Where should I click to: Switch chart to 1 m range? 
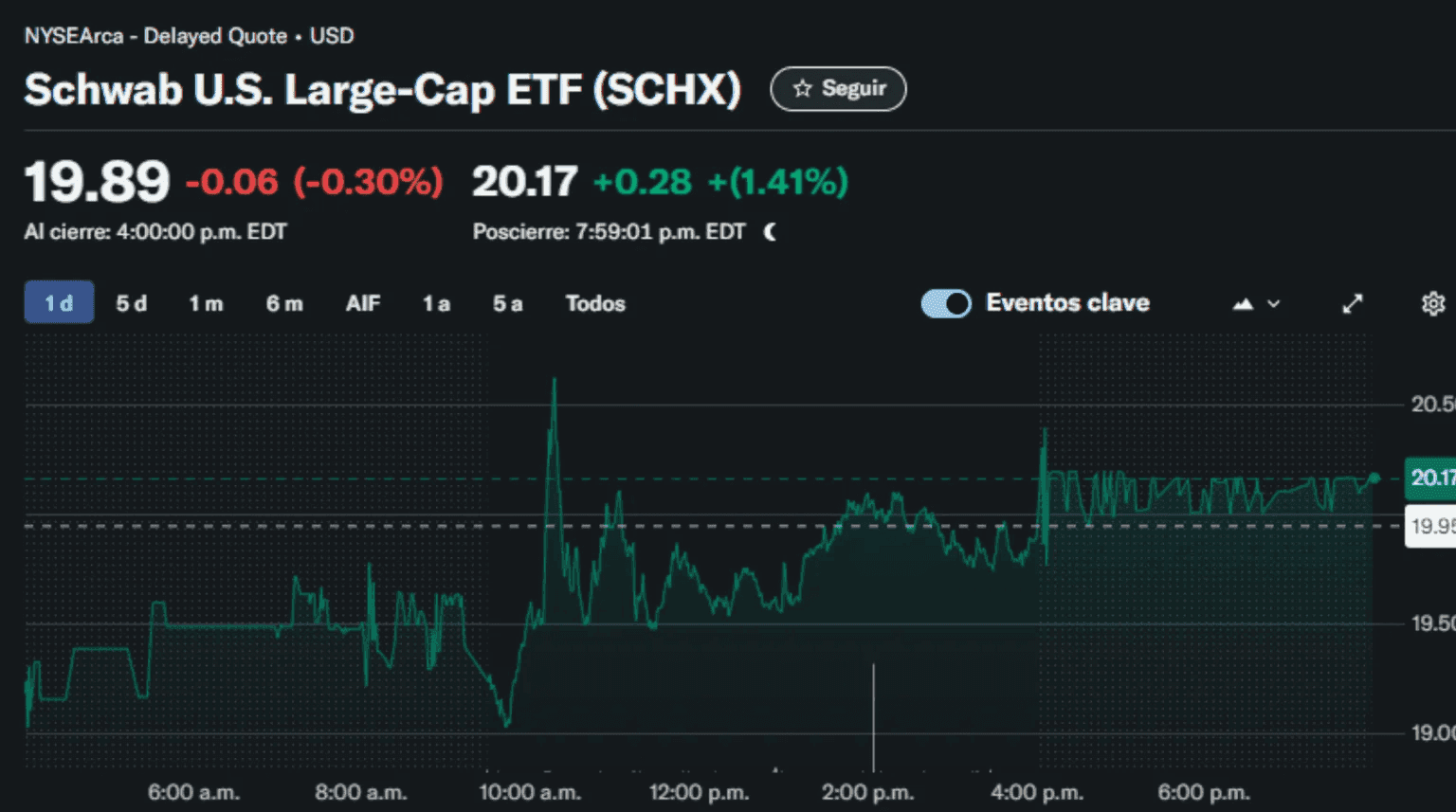click(206, 303)
